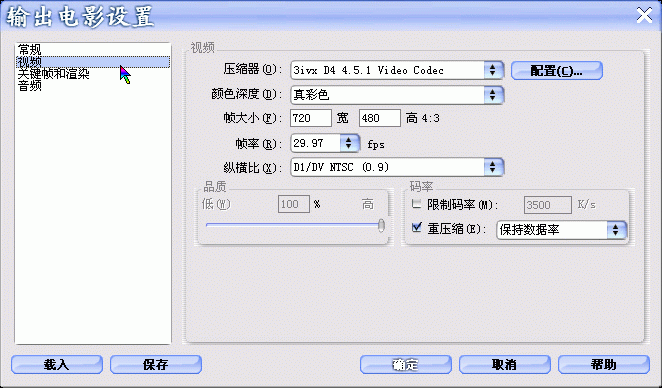
Task: Enable the 限制码率 checkbox
Action: pos(417,204)
